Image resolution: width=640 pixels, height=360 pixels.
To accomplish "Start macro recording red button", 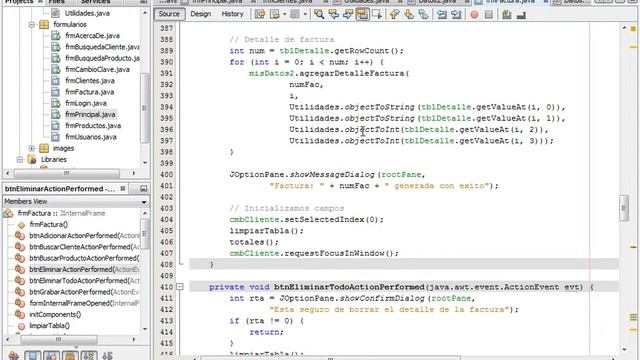I will 474,15.
